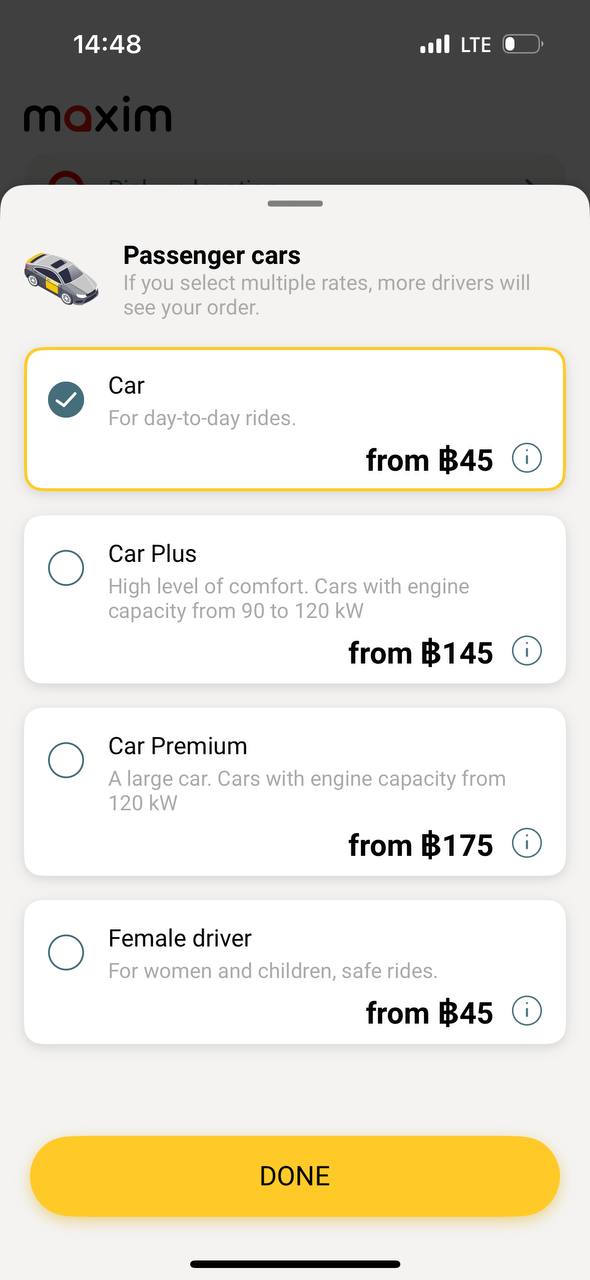This screenshot has height=1280, width=590.
Task: Tap the iOS home indicator bar
Action: (x=295, y=1264)
